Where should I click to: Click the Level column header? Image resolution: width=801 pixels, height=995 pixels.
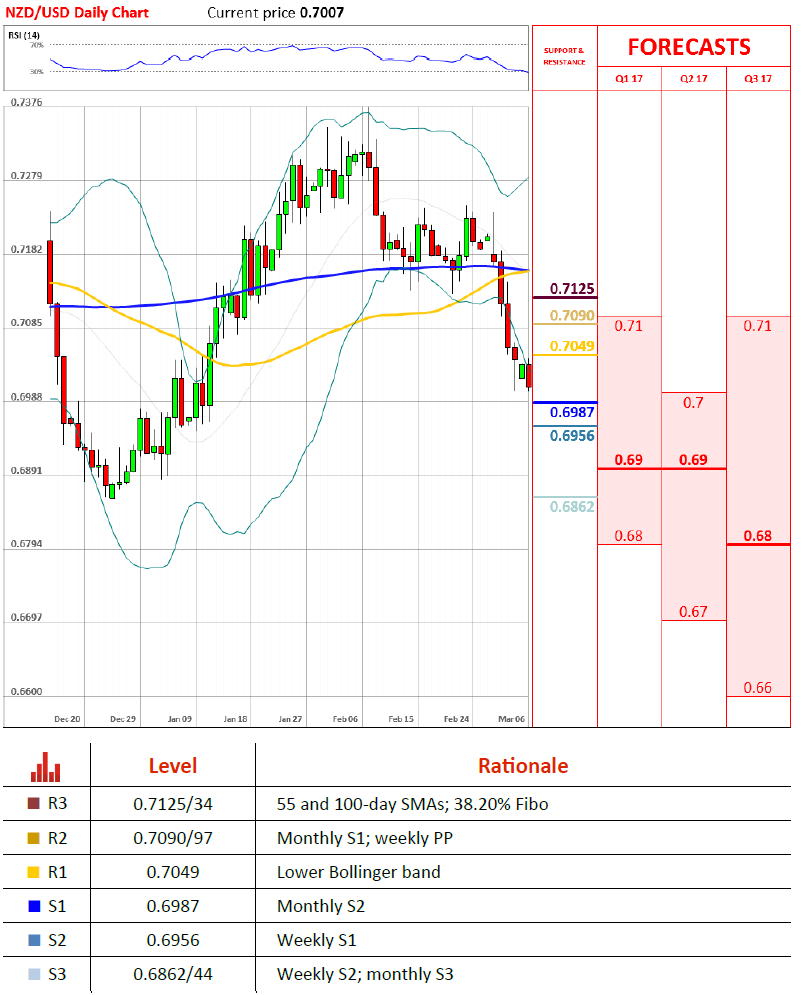[x=173, y=766]
